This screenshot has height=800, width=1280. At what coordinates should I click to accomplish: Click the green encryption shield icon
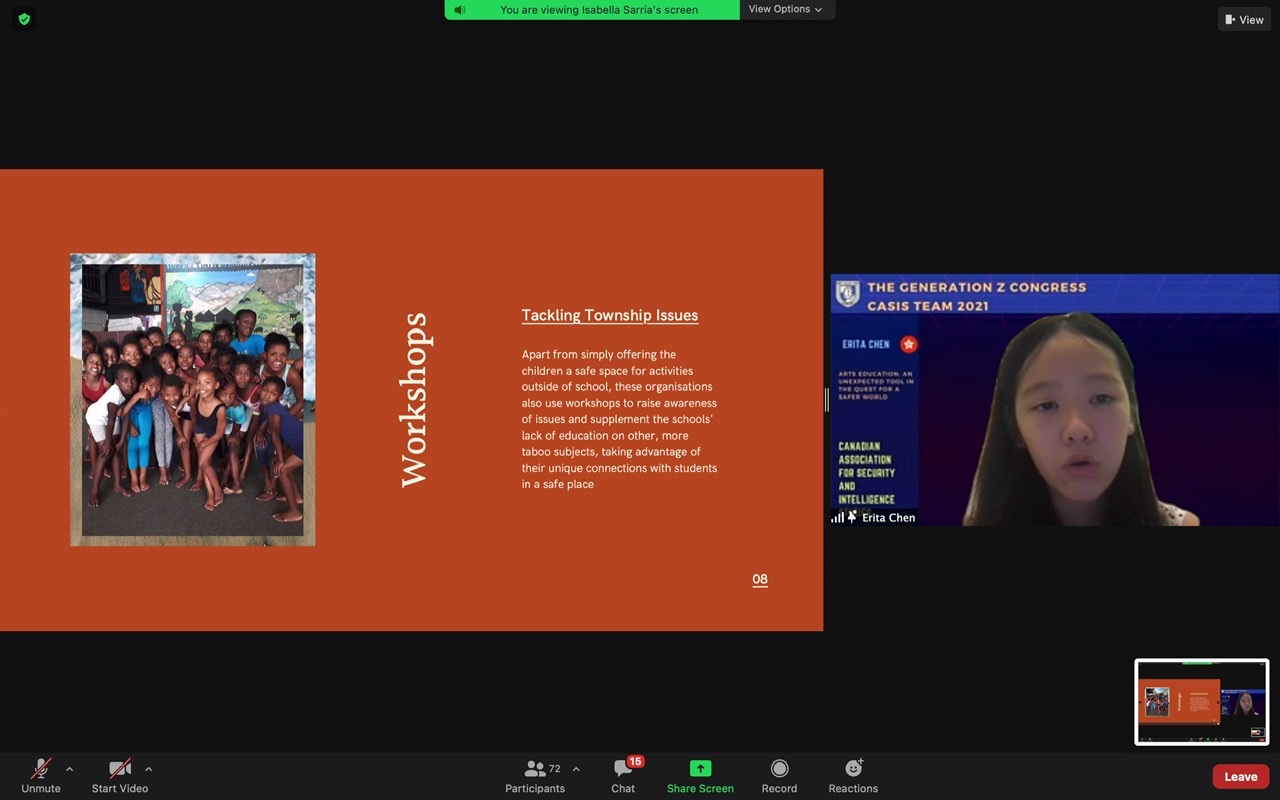coord(24,19)
